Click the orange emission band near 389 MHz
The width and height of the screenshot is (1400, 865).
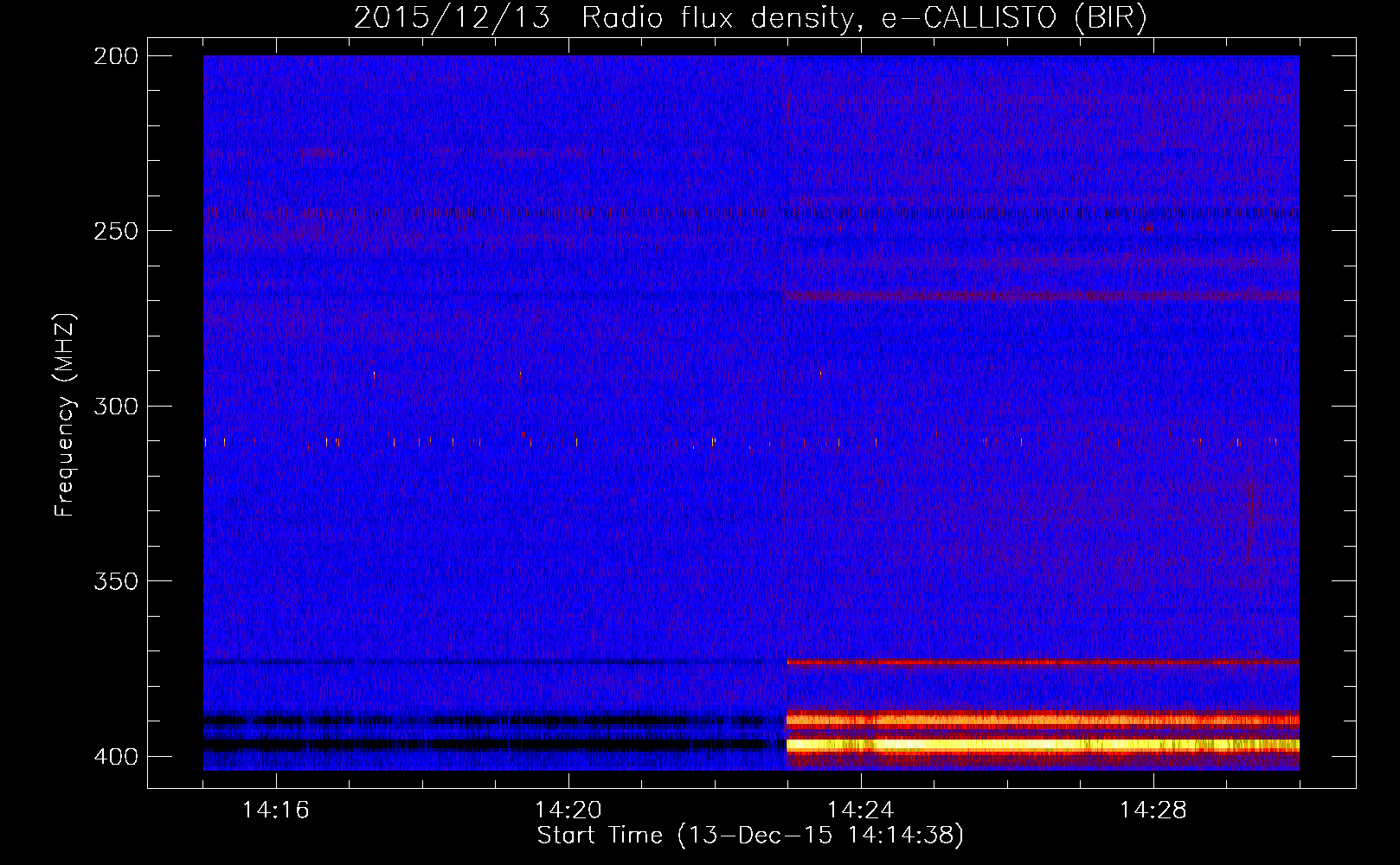[1043, 719]
